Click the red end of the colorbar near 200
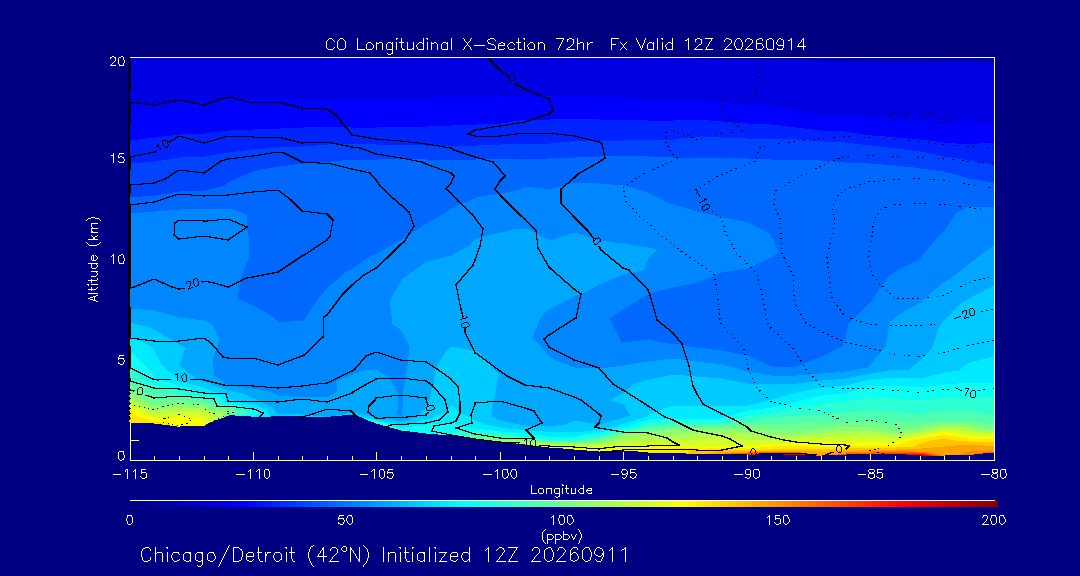 tap(990, 503)
